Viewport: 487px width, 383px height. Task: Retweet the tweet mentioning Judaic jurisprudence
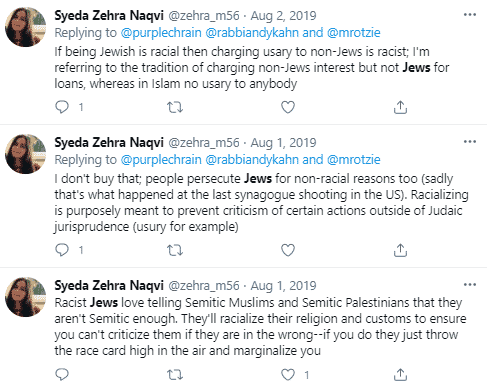[x=175, y=250]
